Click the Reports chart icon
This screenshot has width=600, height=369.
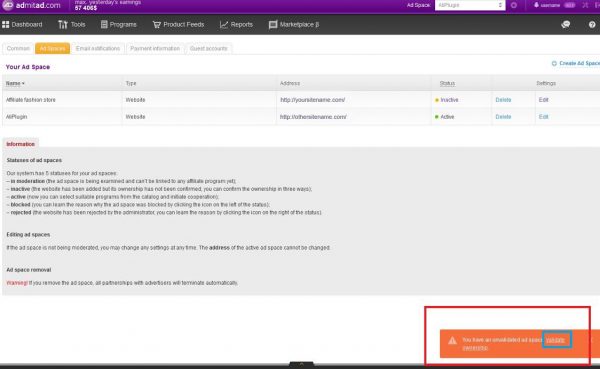(224, 24)
